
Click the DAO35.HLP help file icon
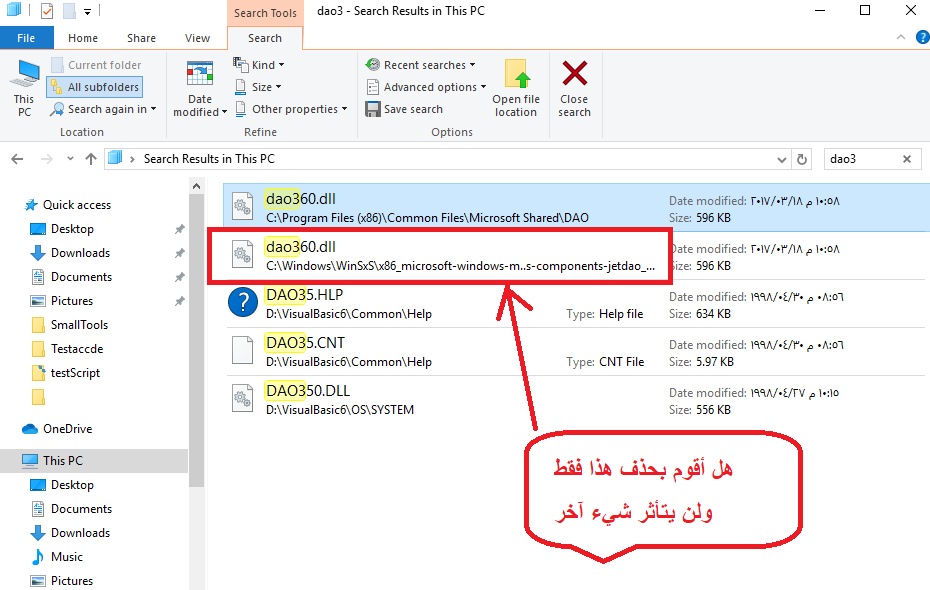tap(243, 302)
